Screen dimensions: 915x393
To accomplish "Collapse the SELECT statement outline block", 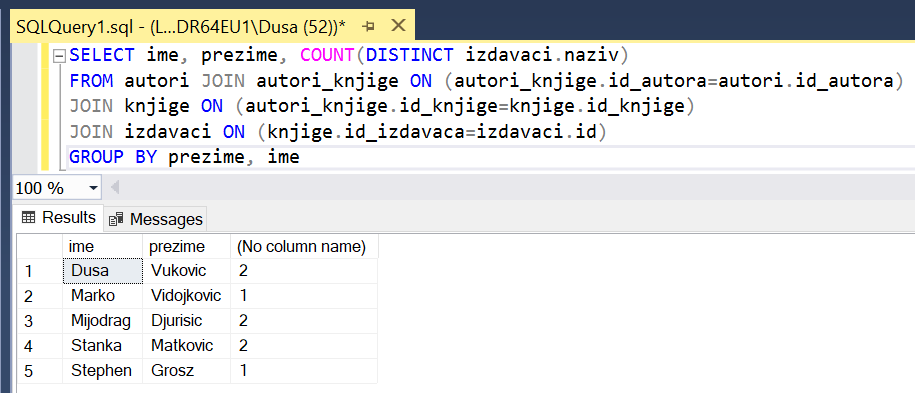I will click(58, 57).
